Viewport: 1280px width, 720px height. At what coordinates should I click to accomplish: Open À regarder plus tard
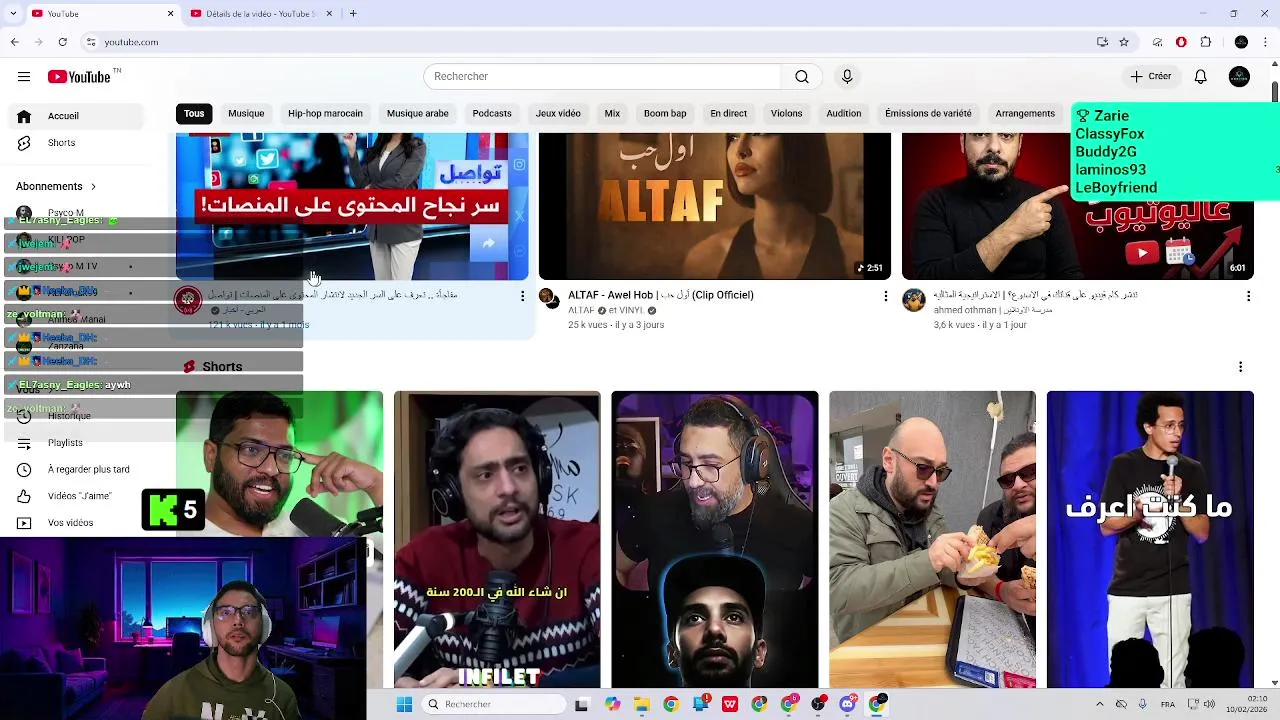[78, 470]
